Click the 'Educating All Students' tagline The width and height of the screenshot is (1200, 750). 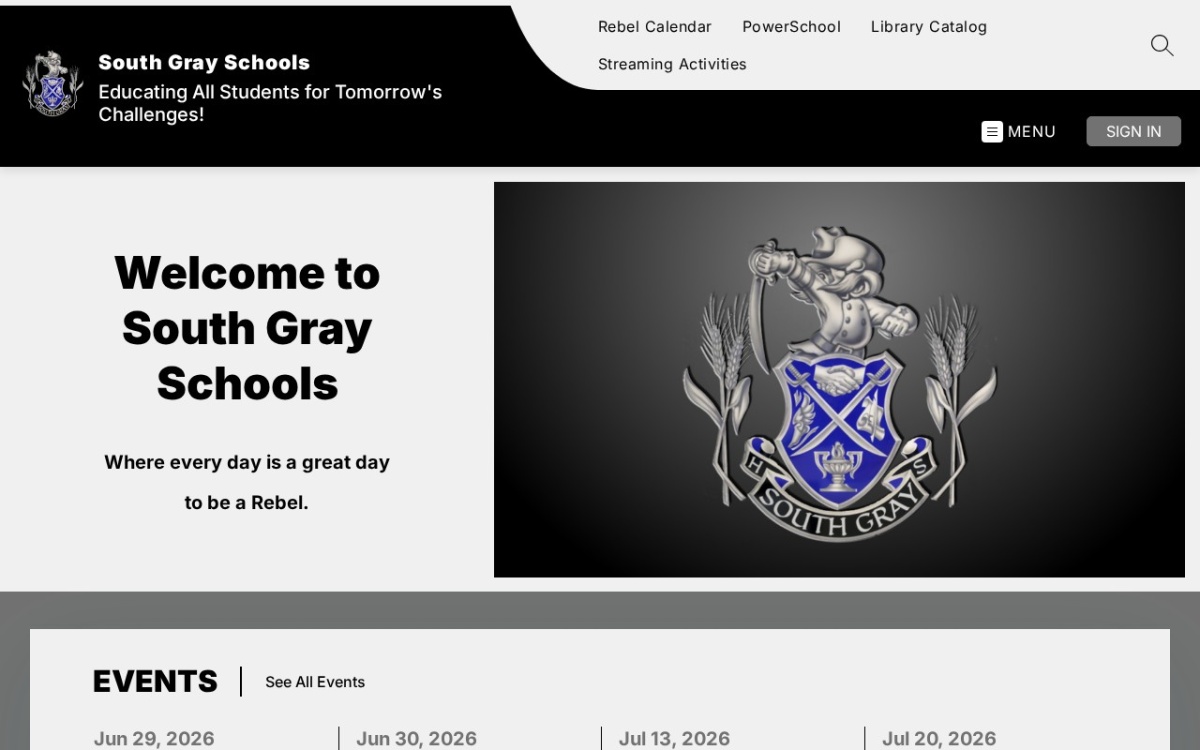click(x=270, y=103)
